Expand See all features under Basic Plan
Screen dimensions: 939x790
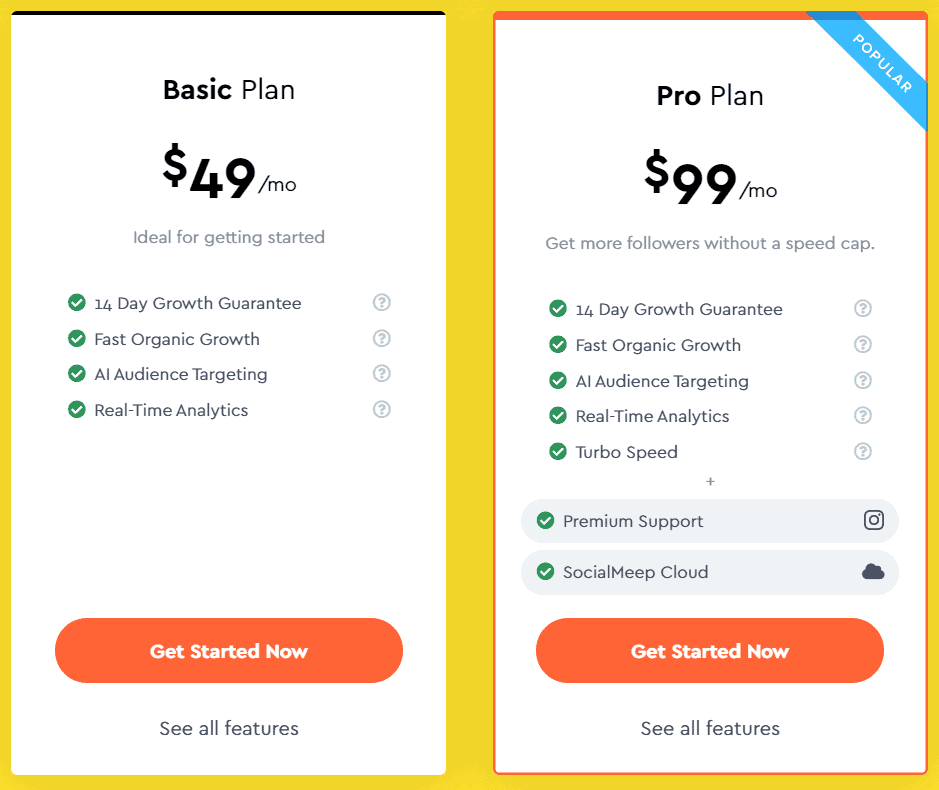tap(229, 728)
